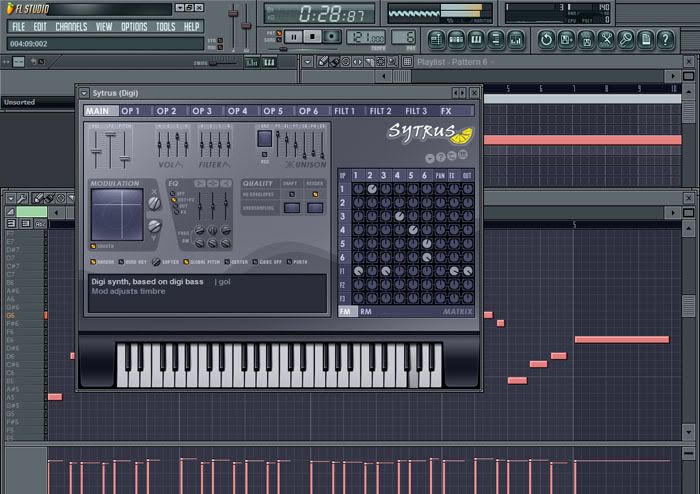
Task: Select the delete tool in Playlist toolbar
Action: [x=346, y=62]
